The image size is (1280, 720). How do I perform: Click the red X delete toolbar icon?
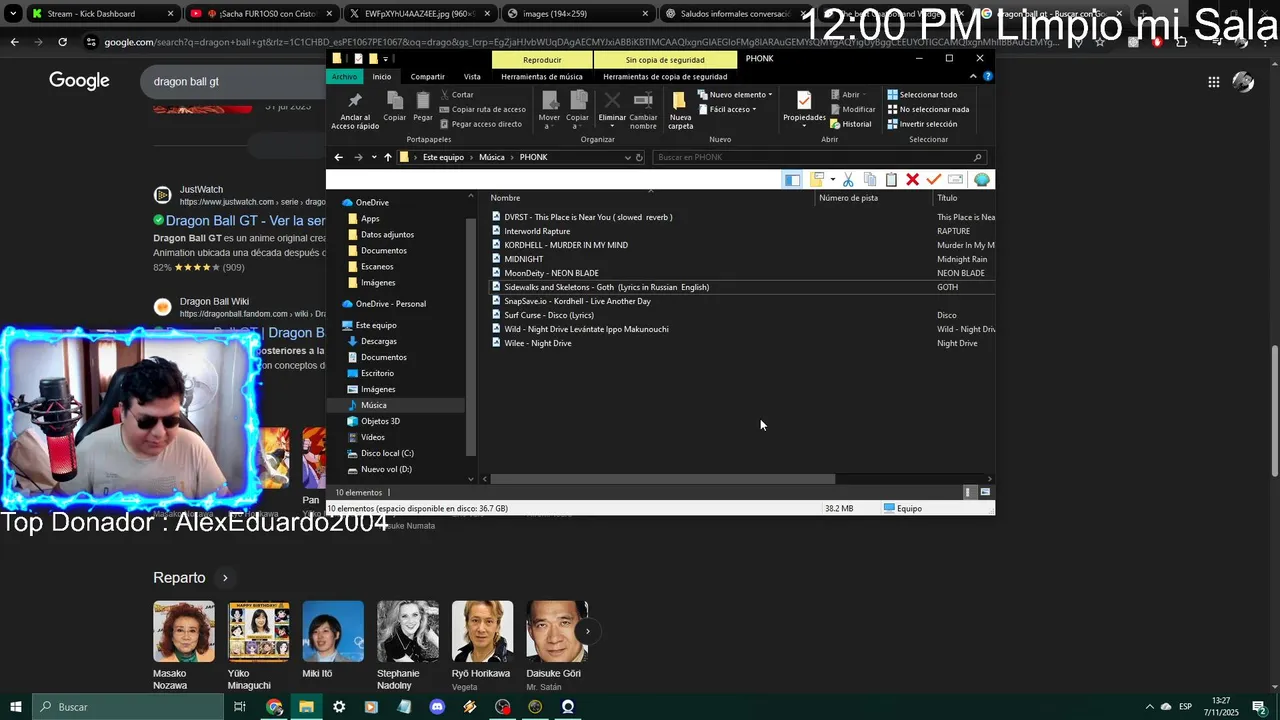coord(912,179)
